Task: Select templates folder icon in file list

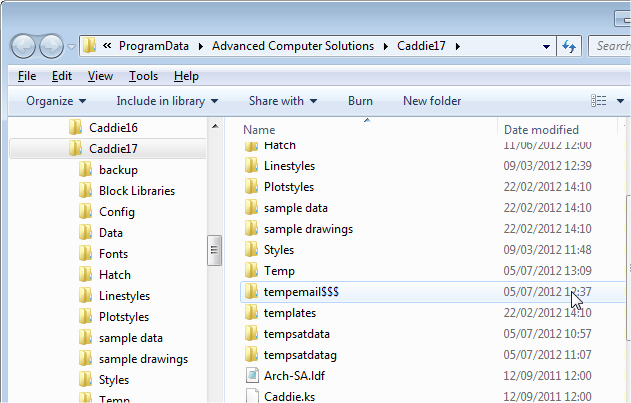Action: pyautogui.click(x=252, y=312)
